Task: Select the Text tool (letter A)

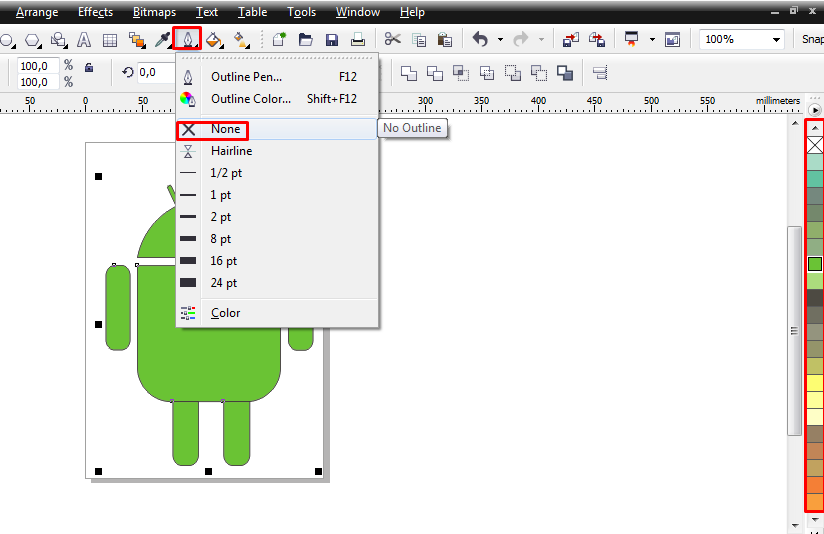Action: (x=84, y=40)
